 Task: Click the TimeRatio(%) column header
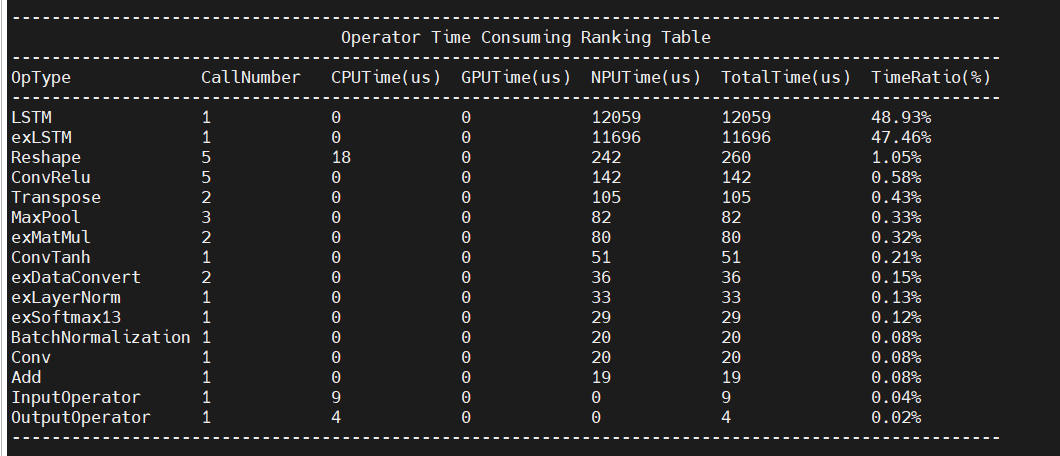[931, 78]
